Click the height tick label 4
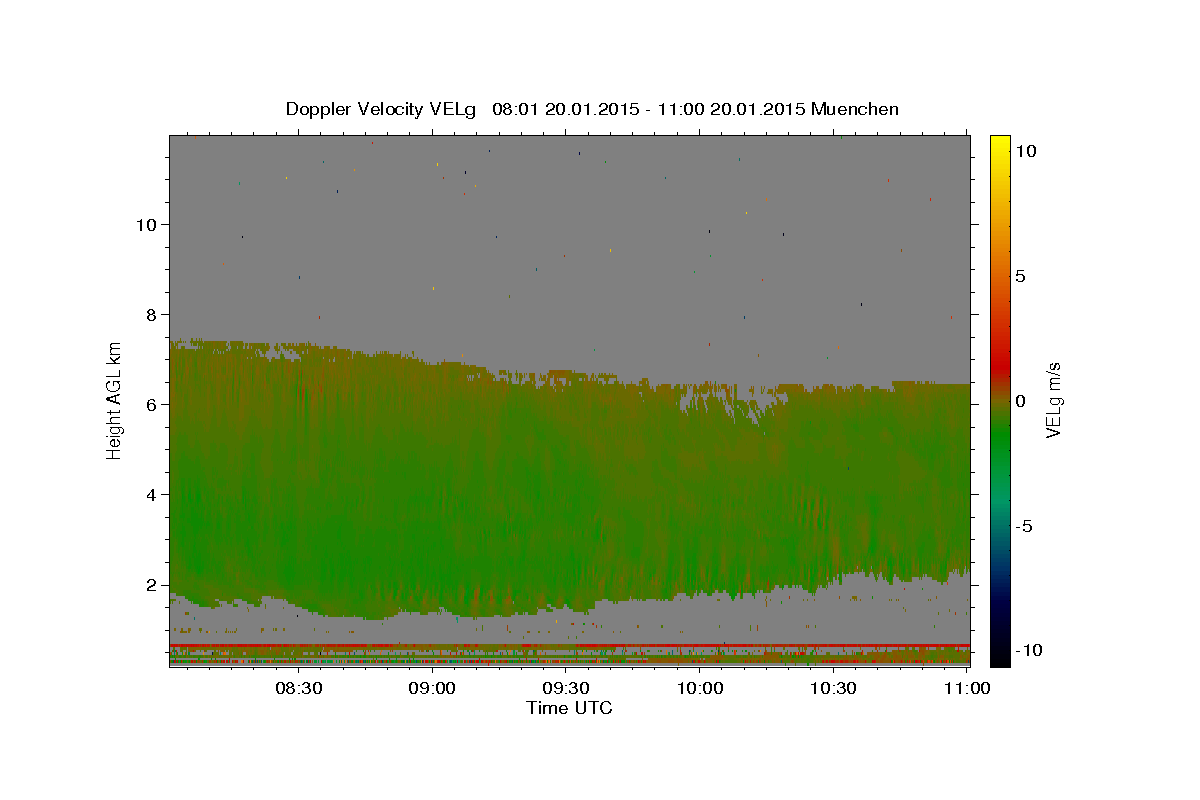 [x=152, y=494]
